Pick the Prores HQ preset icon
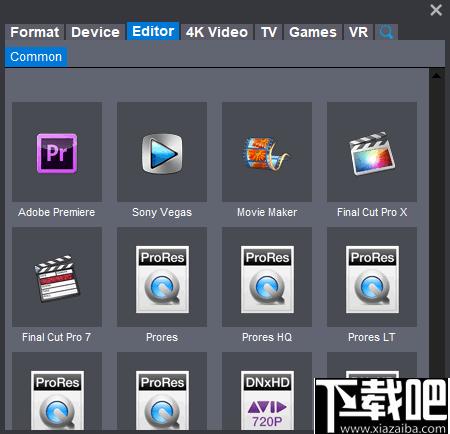This screenshot has height=434, width=450. coord(267,279)
